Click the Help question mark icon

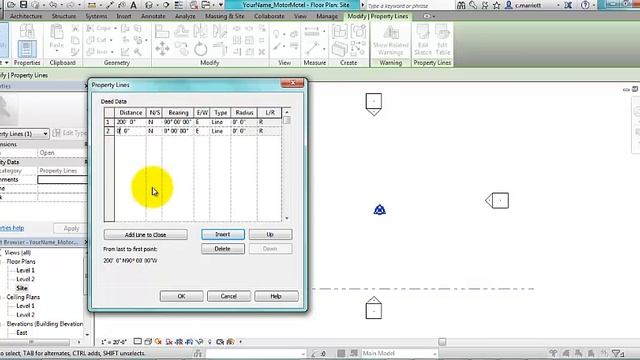[x=585, y=5]
